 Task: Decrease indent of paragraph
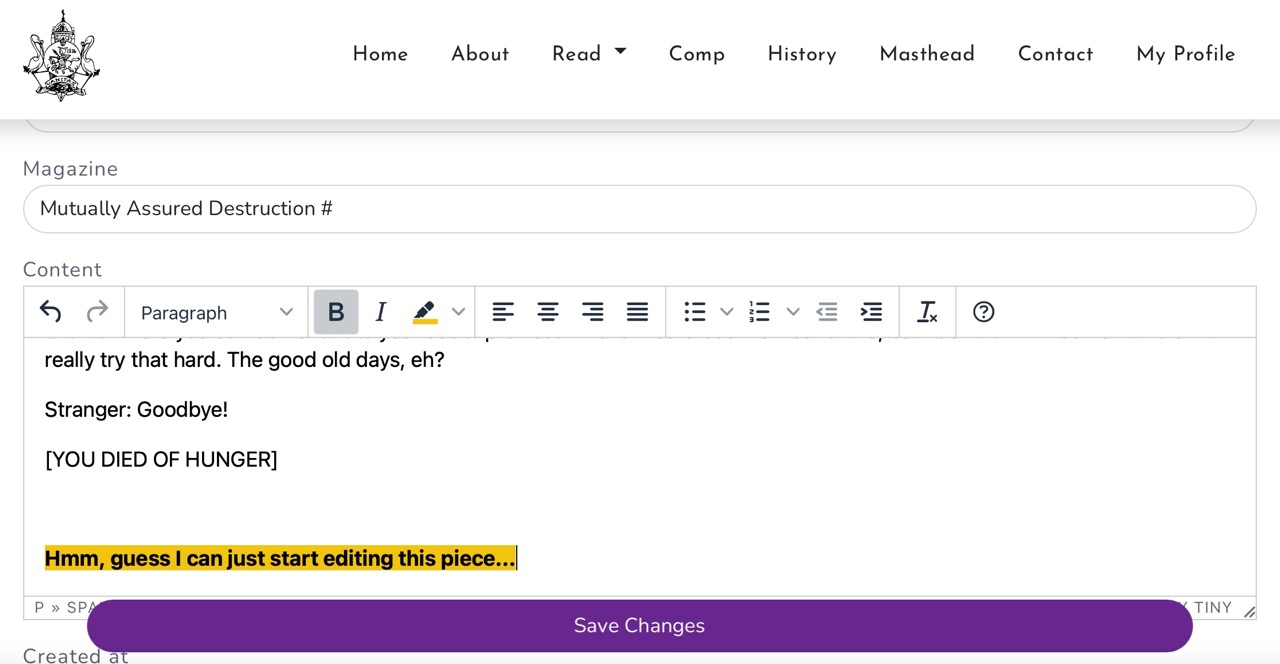point(827,312)
